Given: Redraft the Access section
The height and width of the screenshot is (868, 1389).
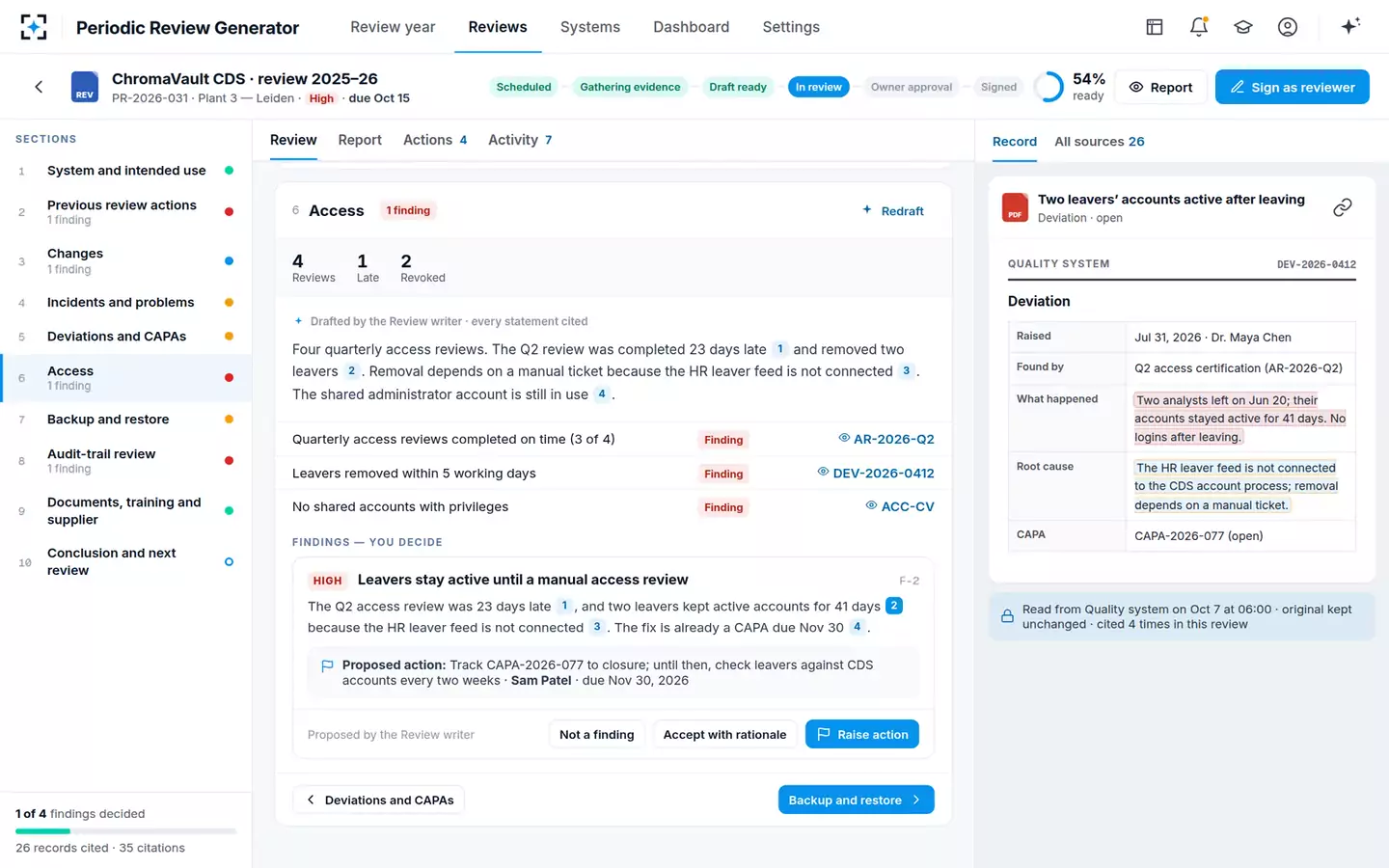Looking at the screenshot, I should (893, 210).
